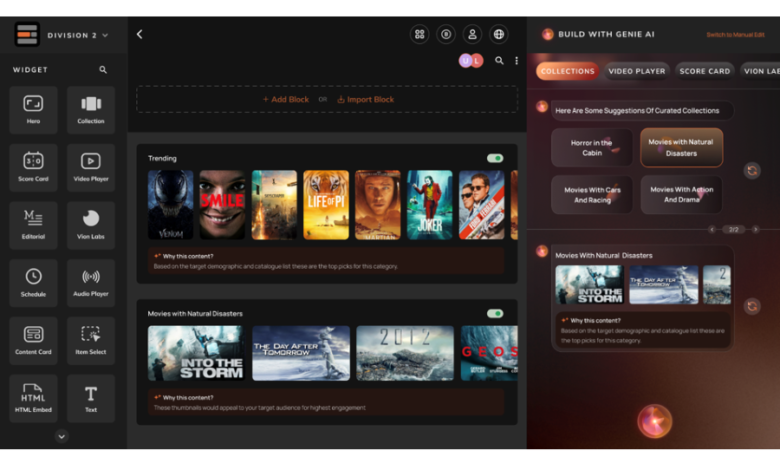Toggle Movies with Natural Disasters block switch
Image resolution: width=780 pixels, height=470 pixels.
click(495, 313)
